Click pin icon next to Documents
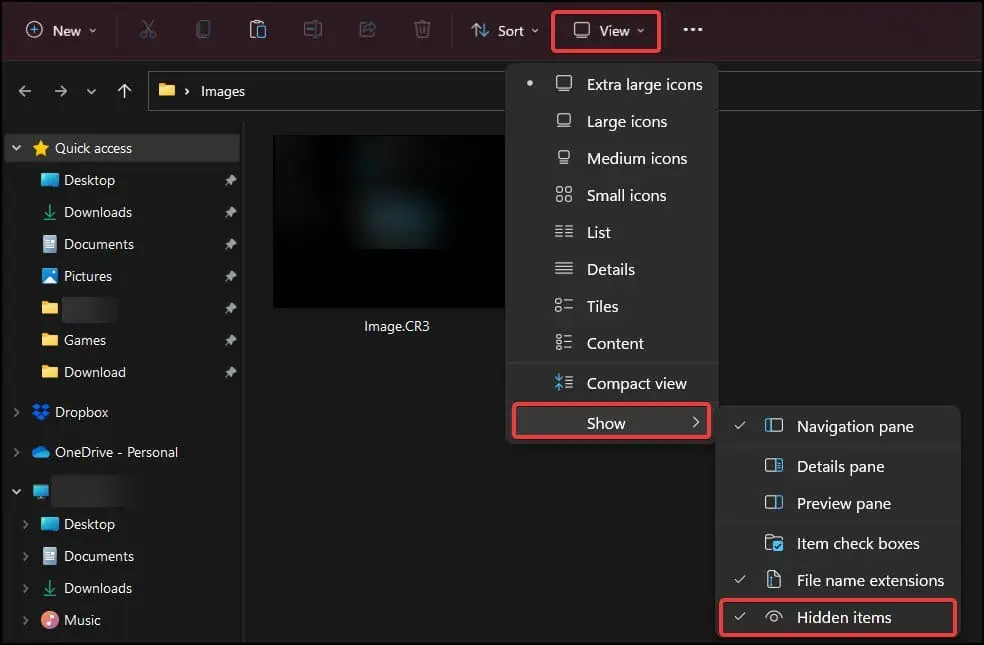 click(x=230, y=244)
